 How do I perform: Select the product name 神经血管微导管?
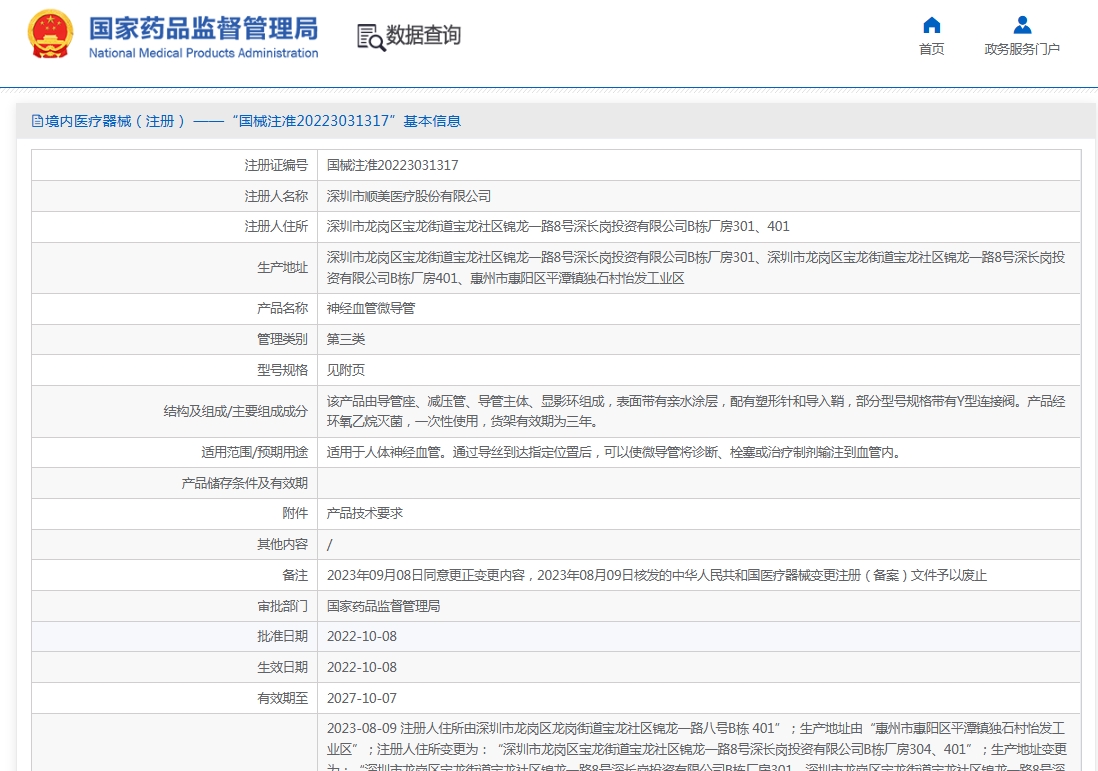click(370, 308)
